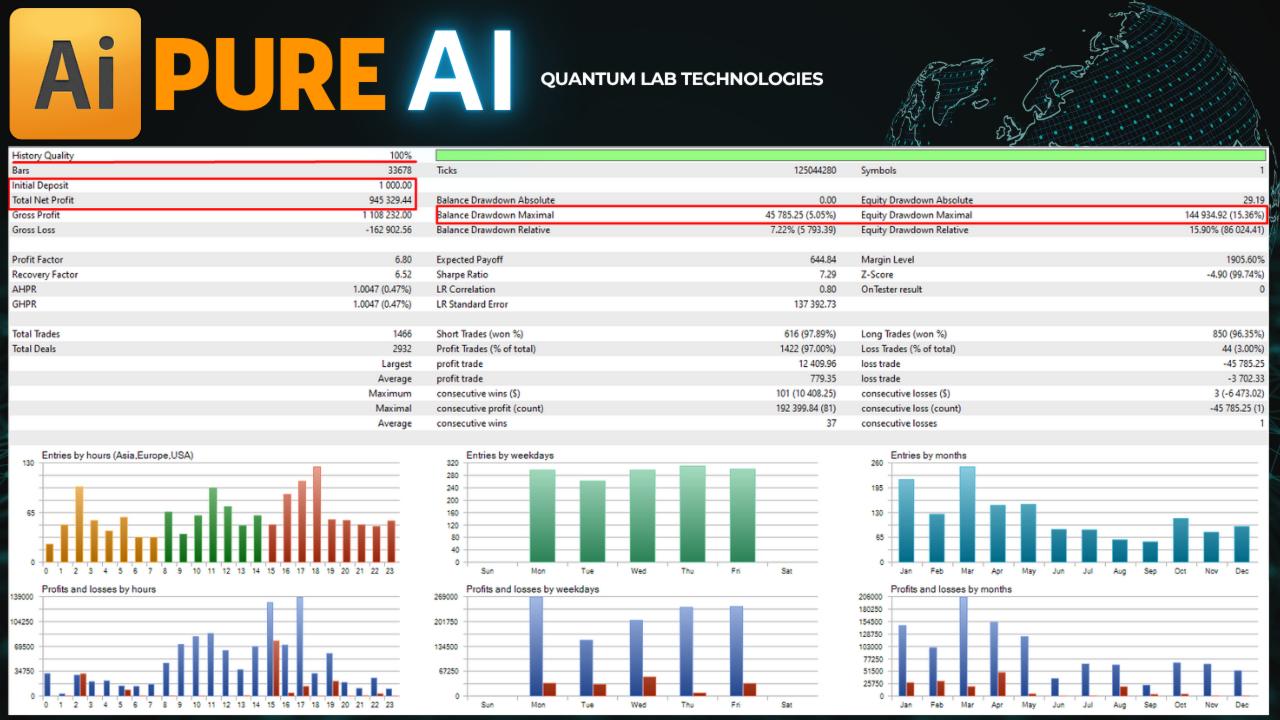Click the Mar bar in Entries by months
Screen dimensions: 1280x720
point(967,514)
